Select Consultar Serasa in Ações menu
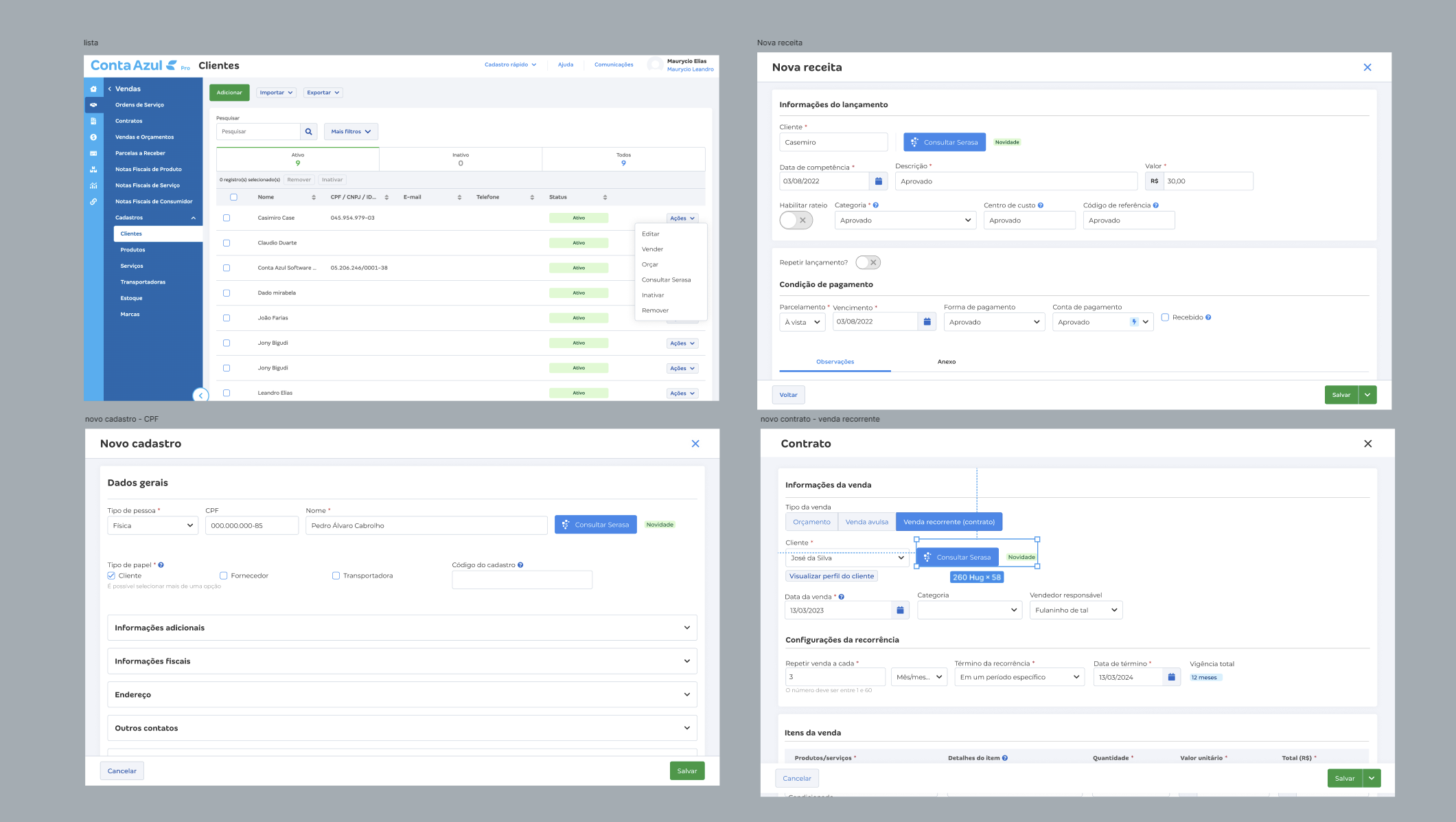This screenshot has height=822, width=1456. pyautogui.click(x=666, y=279)
